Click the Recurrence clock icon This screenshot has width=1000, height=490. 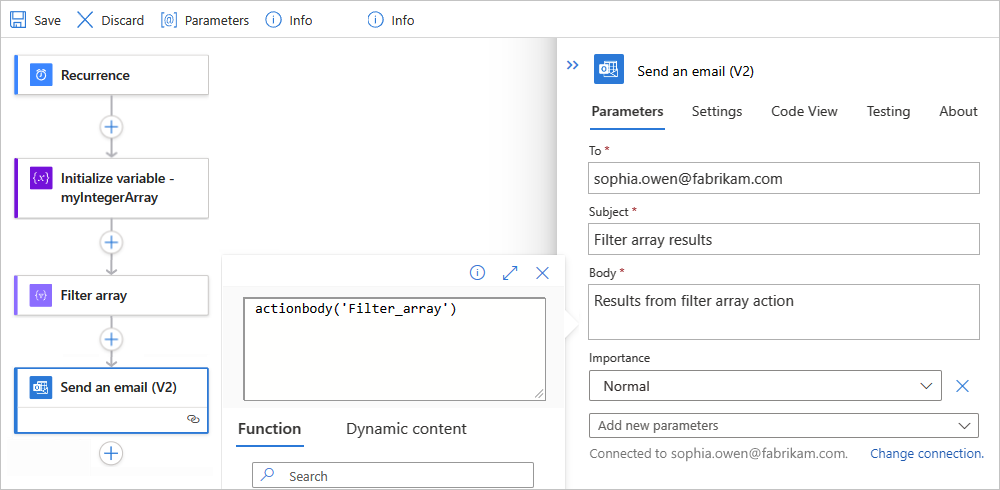(x=41, y=75)
